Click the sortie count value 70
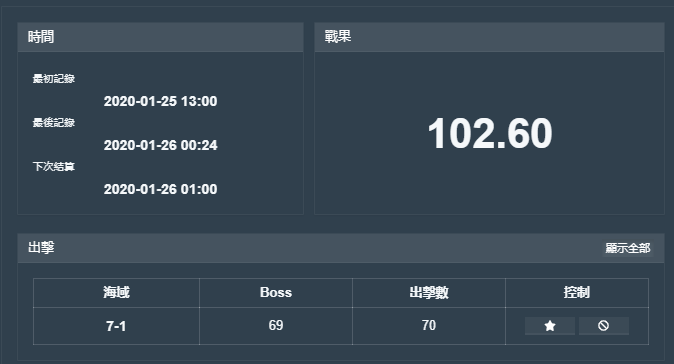The width and height of the screenshot is (674, 364). point(429,325)
